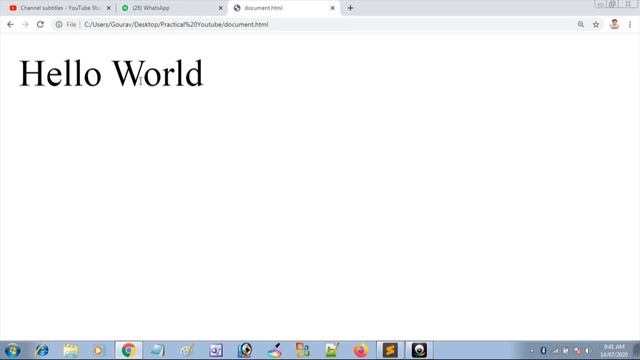640x360 pixels.
Task: Open the Windows Start menu
Action: coord(12,351)
